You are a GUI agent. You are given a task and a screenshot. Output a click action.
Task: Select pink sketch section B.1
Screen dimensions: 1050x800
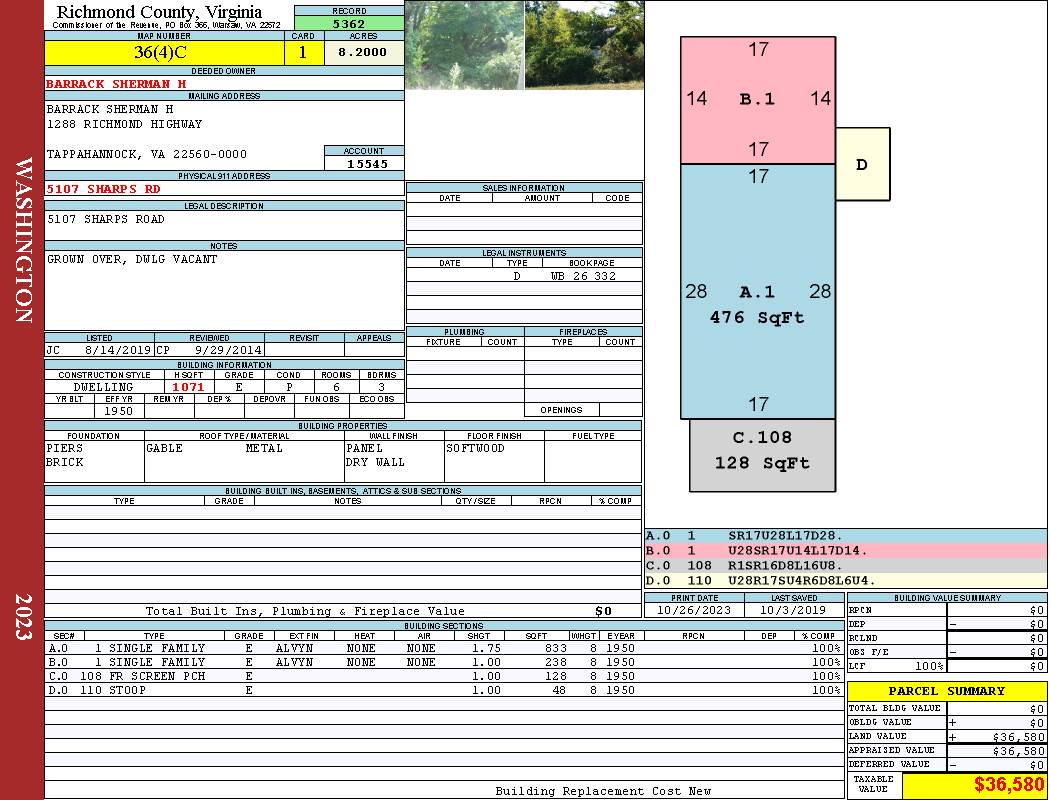coord(757,100)
